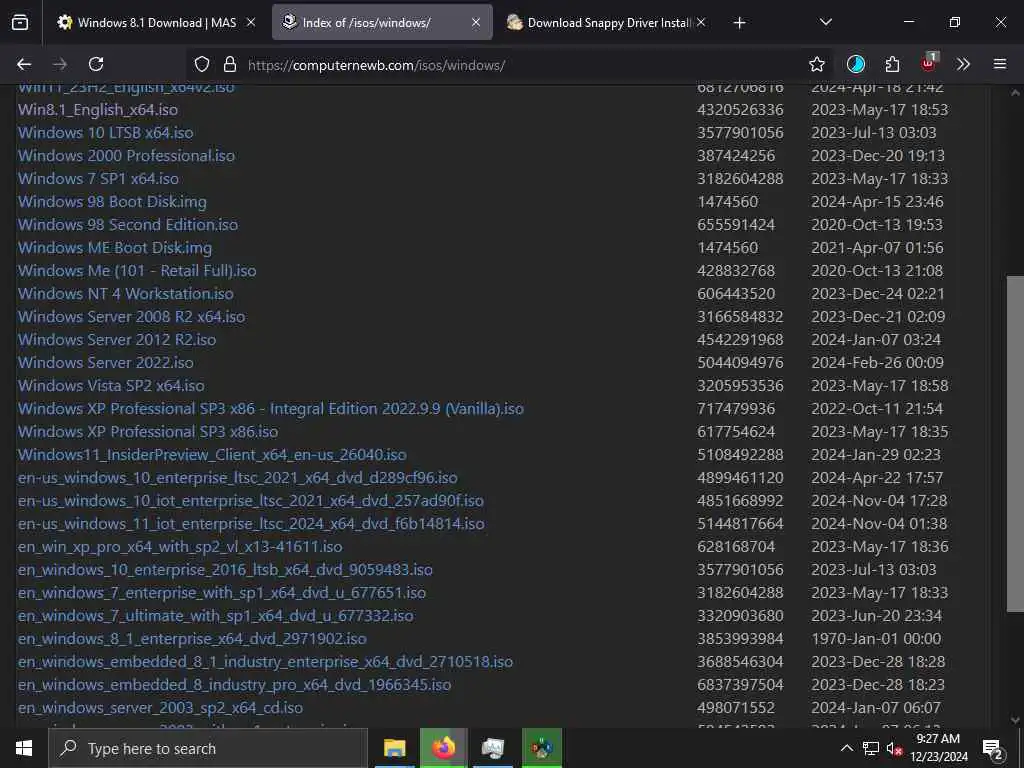
Task: Open en_windows_7_ultimate_with_sp1 iso link
Action: pyautogui.click(x=216, y=616)
